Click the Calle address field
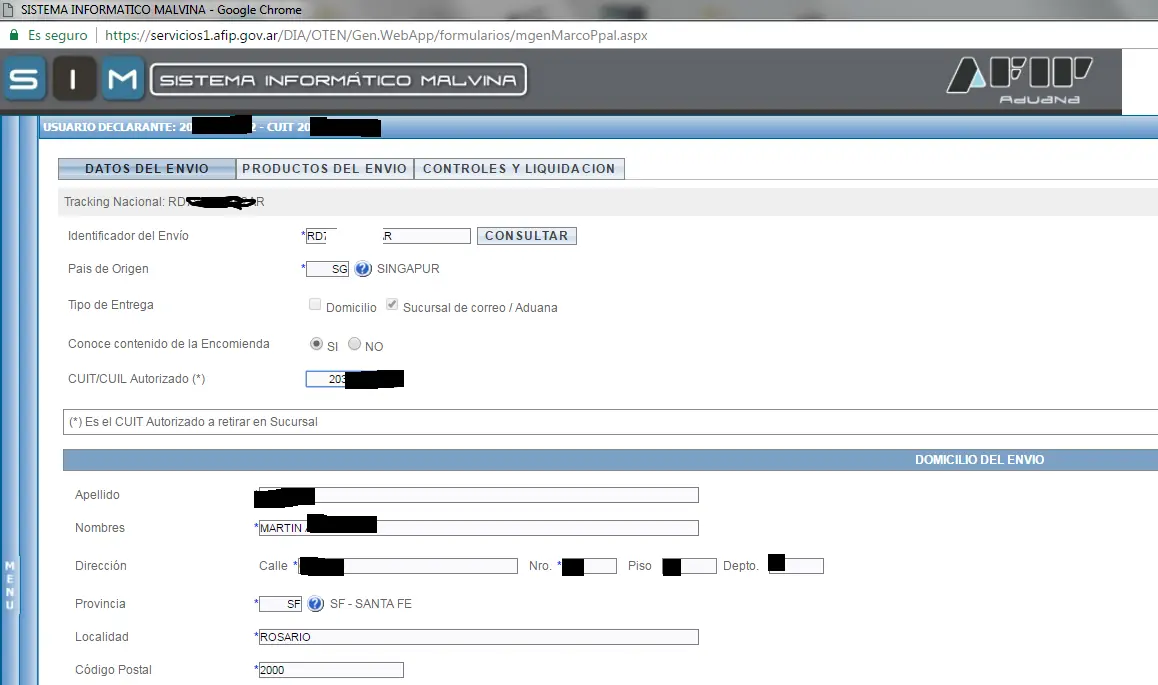 (x=408, y=566)
